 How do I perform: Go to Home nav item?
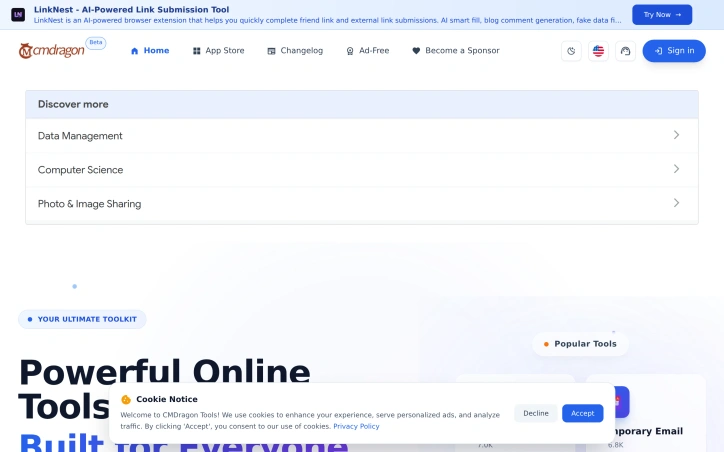point(150,51)
